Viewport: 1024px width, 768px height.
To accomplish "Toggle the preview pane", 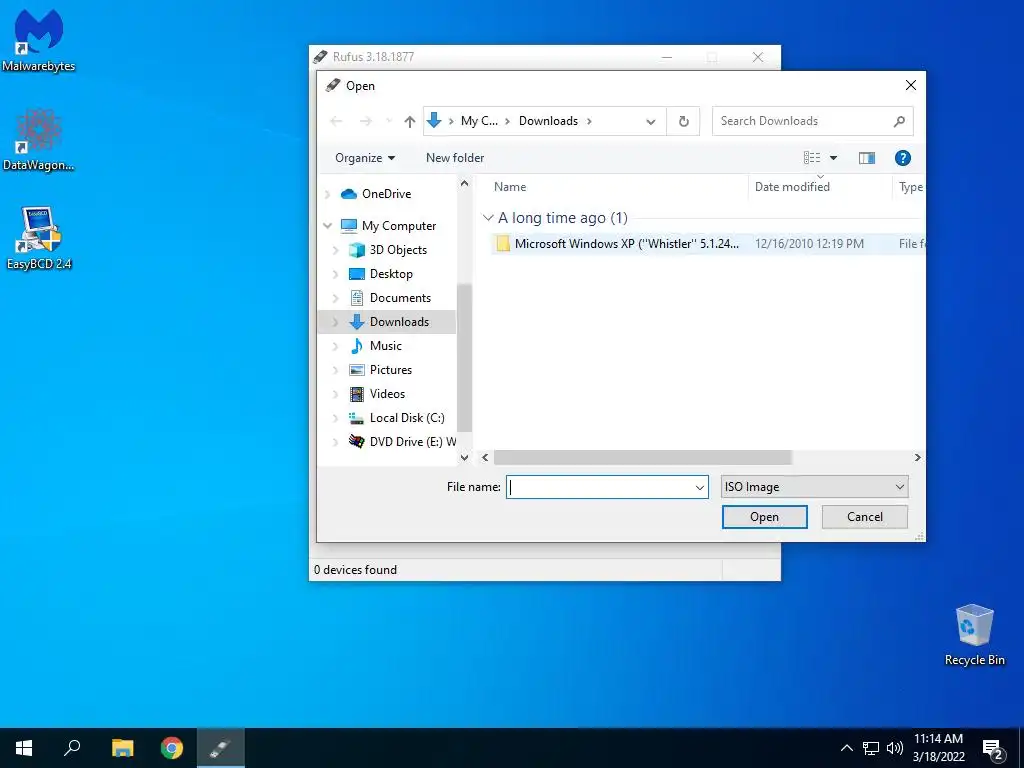I will coord(867,157).
